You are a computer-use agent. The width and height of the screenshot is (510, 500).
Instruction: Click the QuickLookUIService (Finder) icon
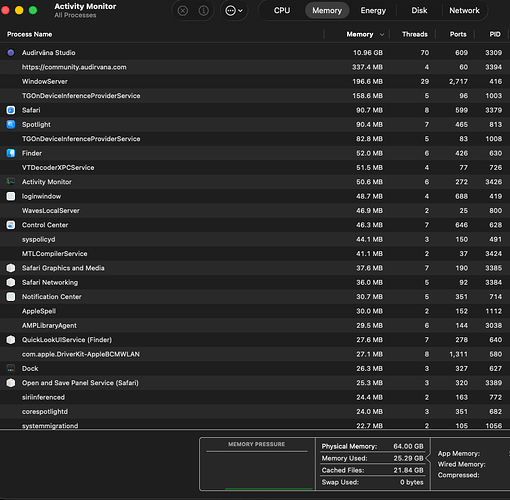click(x=11, y=340)
